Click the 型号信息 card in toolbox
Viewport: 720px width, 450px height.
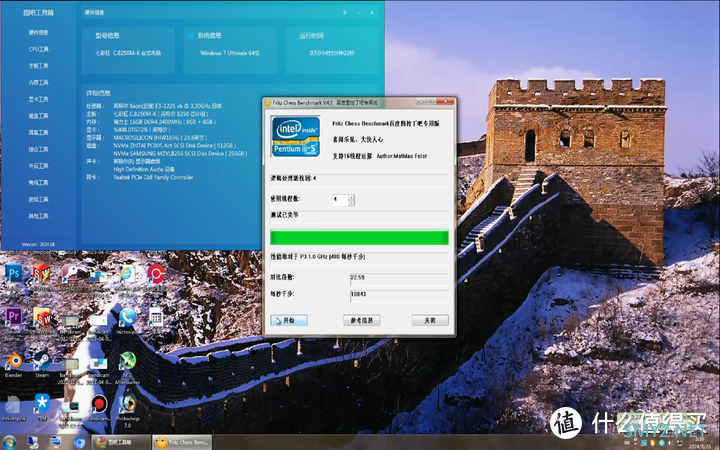pyautogui.click(x=128, y=50)
